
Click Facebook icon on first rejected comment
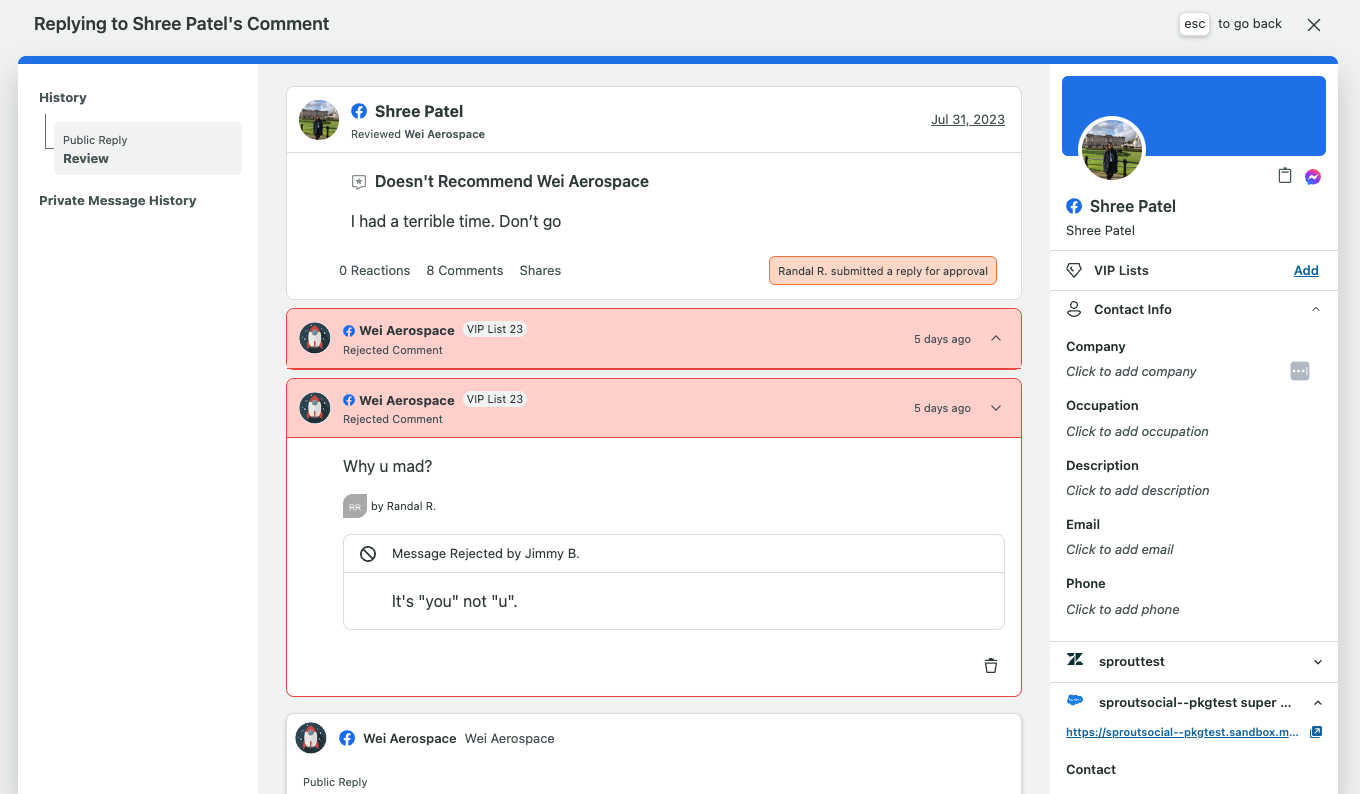(x=349, y=331)
